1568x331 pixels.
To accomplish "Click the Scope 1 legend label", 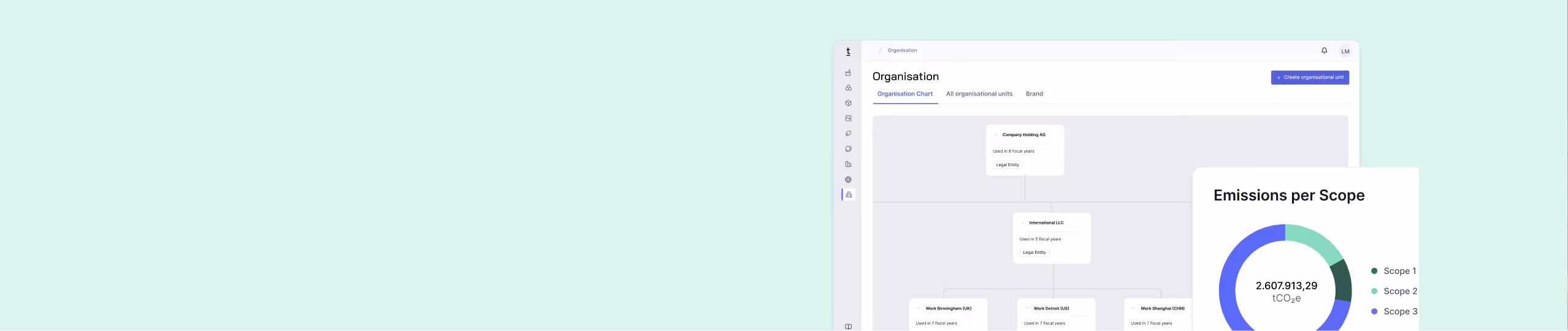I will pos(1399,271).
